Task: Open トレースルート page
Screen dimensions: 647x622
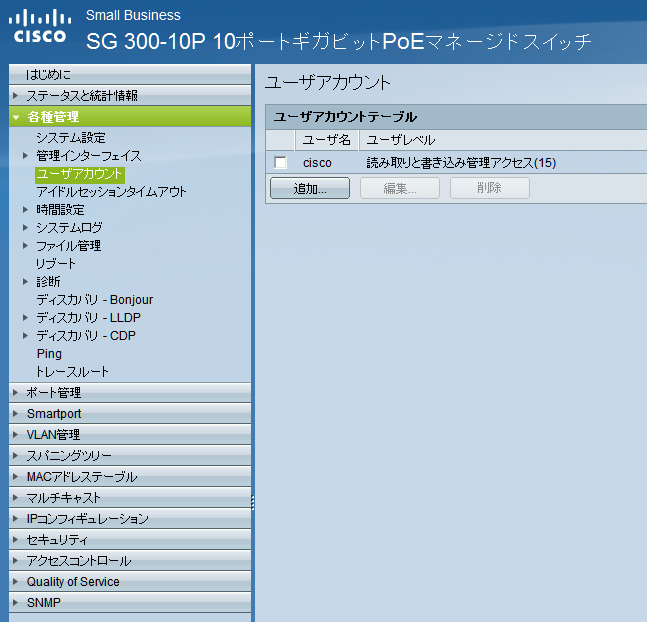Action: click(72, 371)
